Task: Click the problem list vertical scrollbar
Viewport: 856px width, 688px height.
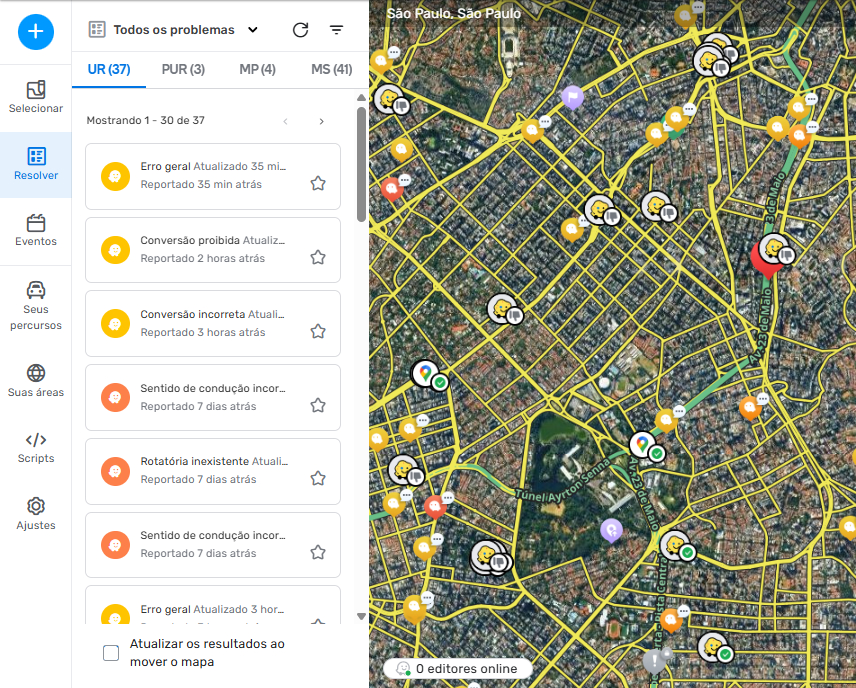Action: [x=361, y=164]
